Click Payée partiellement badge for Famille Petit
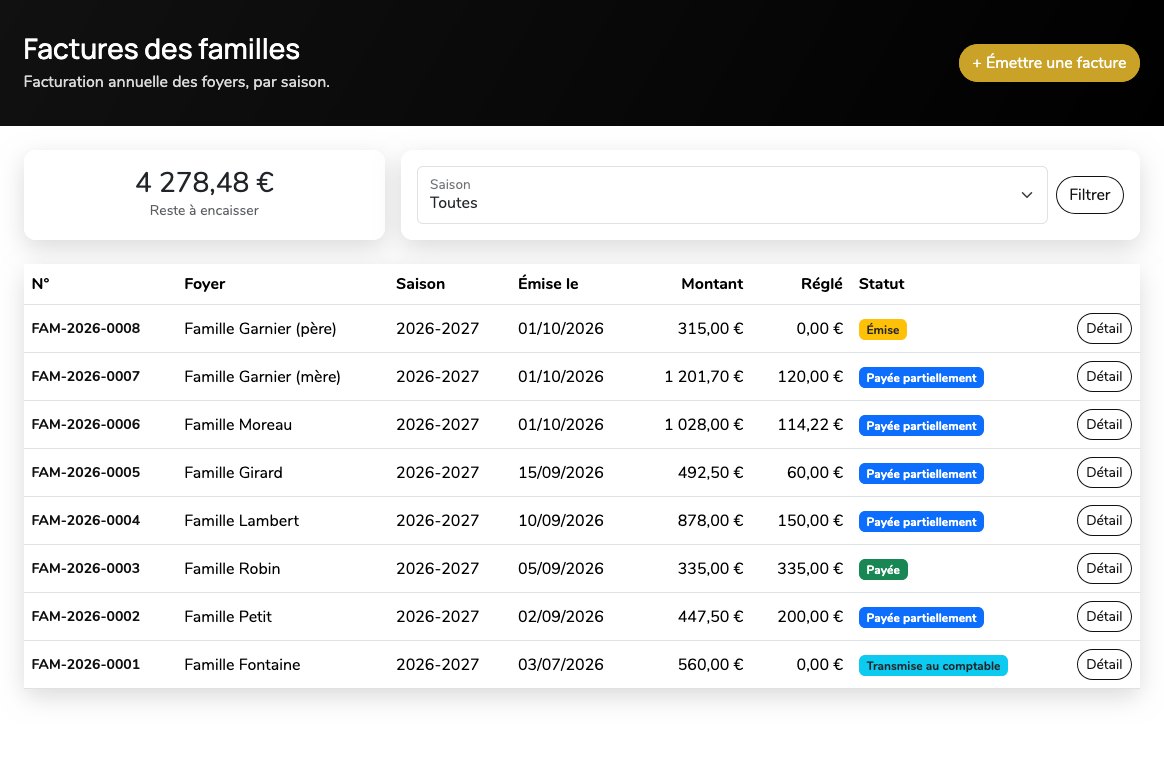 point(921,618)
